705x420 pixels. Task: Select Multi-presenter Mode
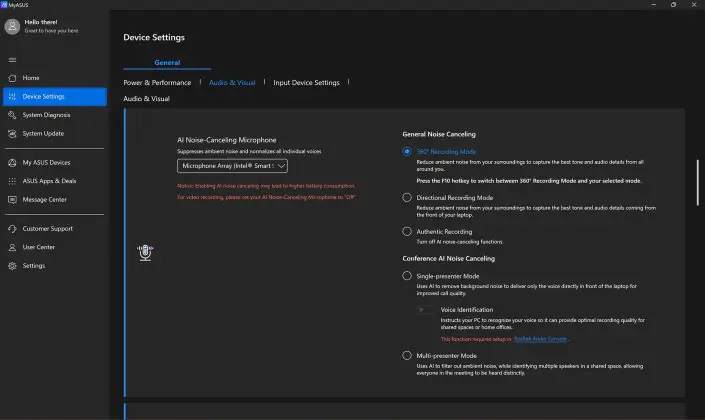[407, 356]
